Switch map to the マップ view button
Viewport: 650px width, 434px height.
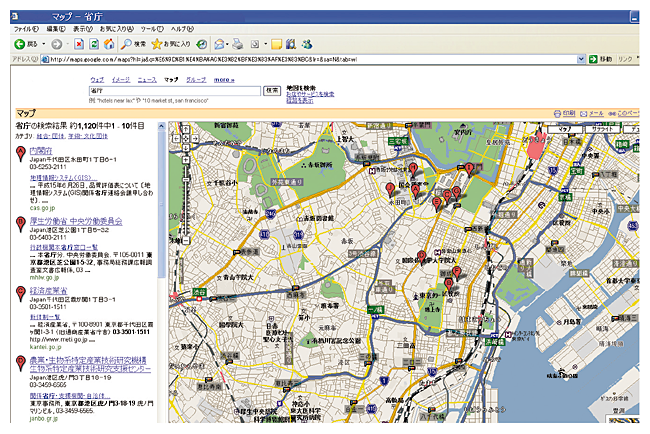click(x=565, y=129)
